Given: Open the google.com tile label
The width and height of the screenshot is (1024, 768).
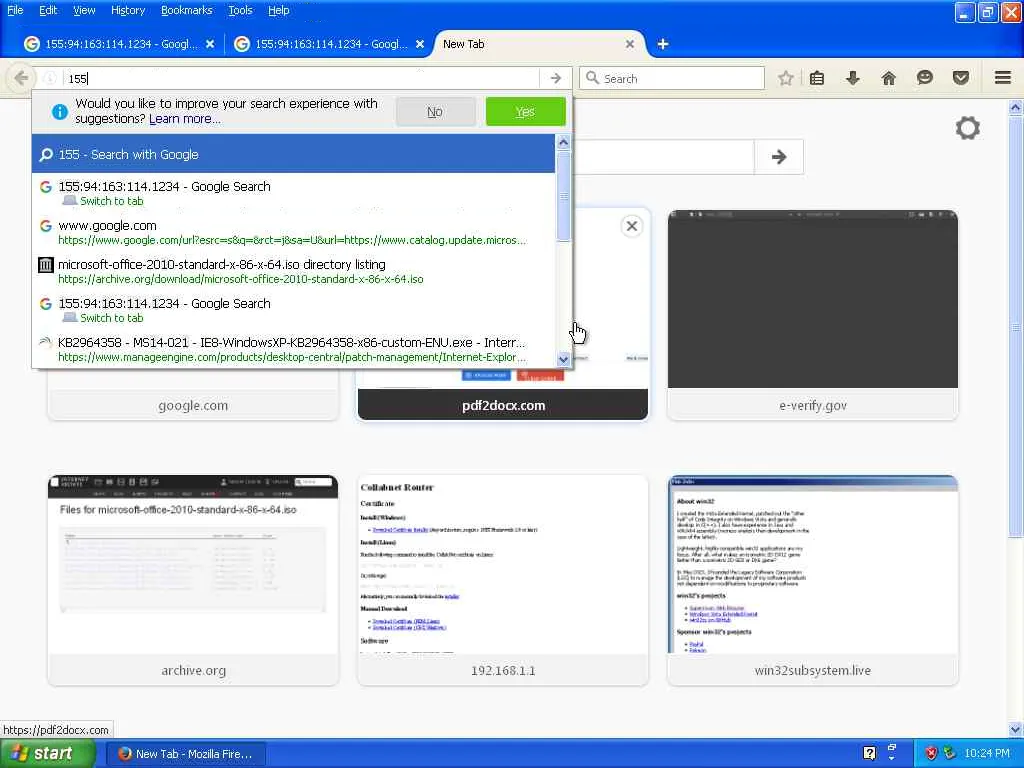Looking at the screenshot, I should click(x=193, y=405).
